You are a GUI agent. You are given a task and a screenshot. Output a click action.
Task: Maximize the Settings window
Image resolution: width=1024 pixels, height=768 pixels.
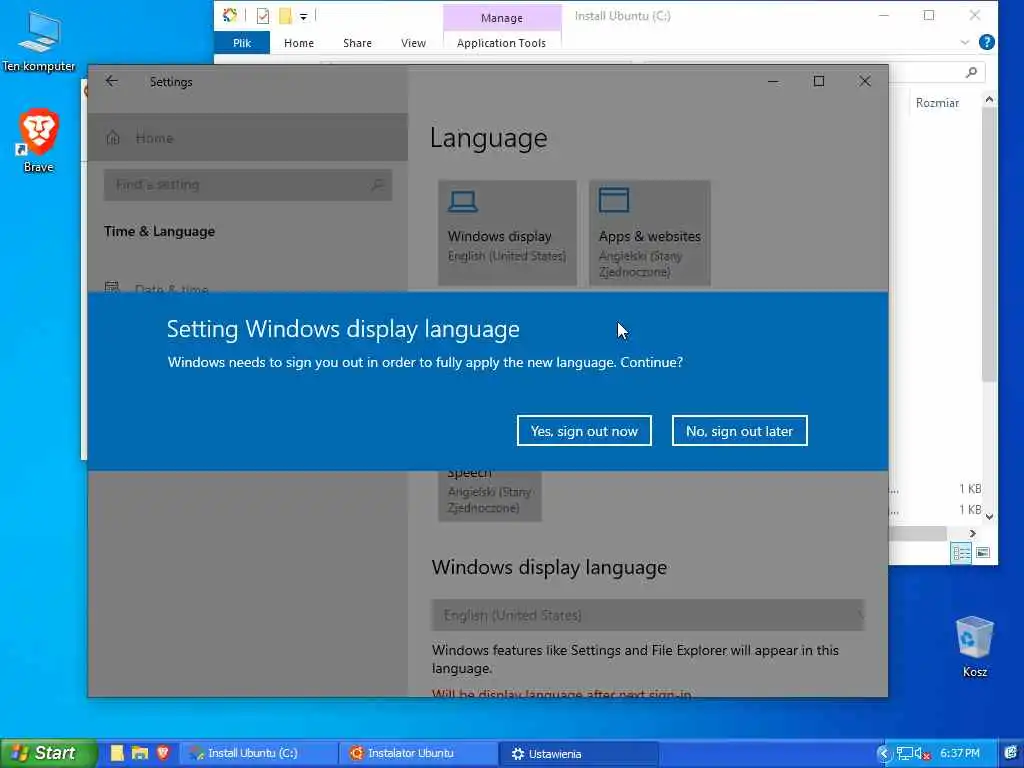pyautogui.click(x=819, y=81)
